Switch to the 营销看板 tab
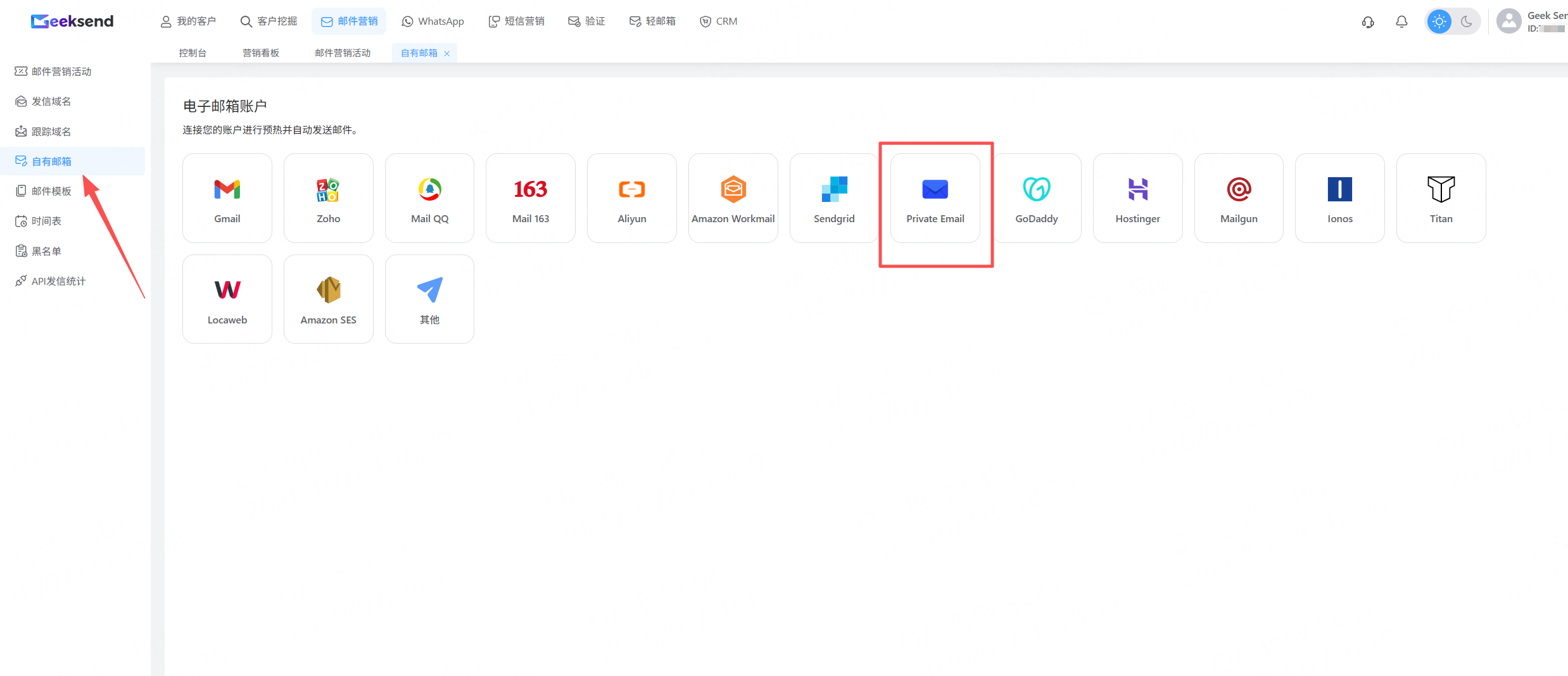 (261, 53)
